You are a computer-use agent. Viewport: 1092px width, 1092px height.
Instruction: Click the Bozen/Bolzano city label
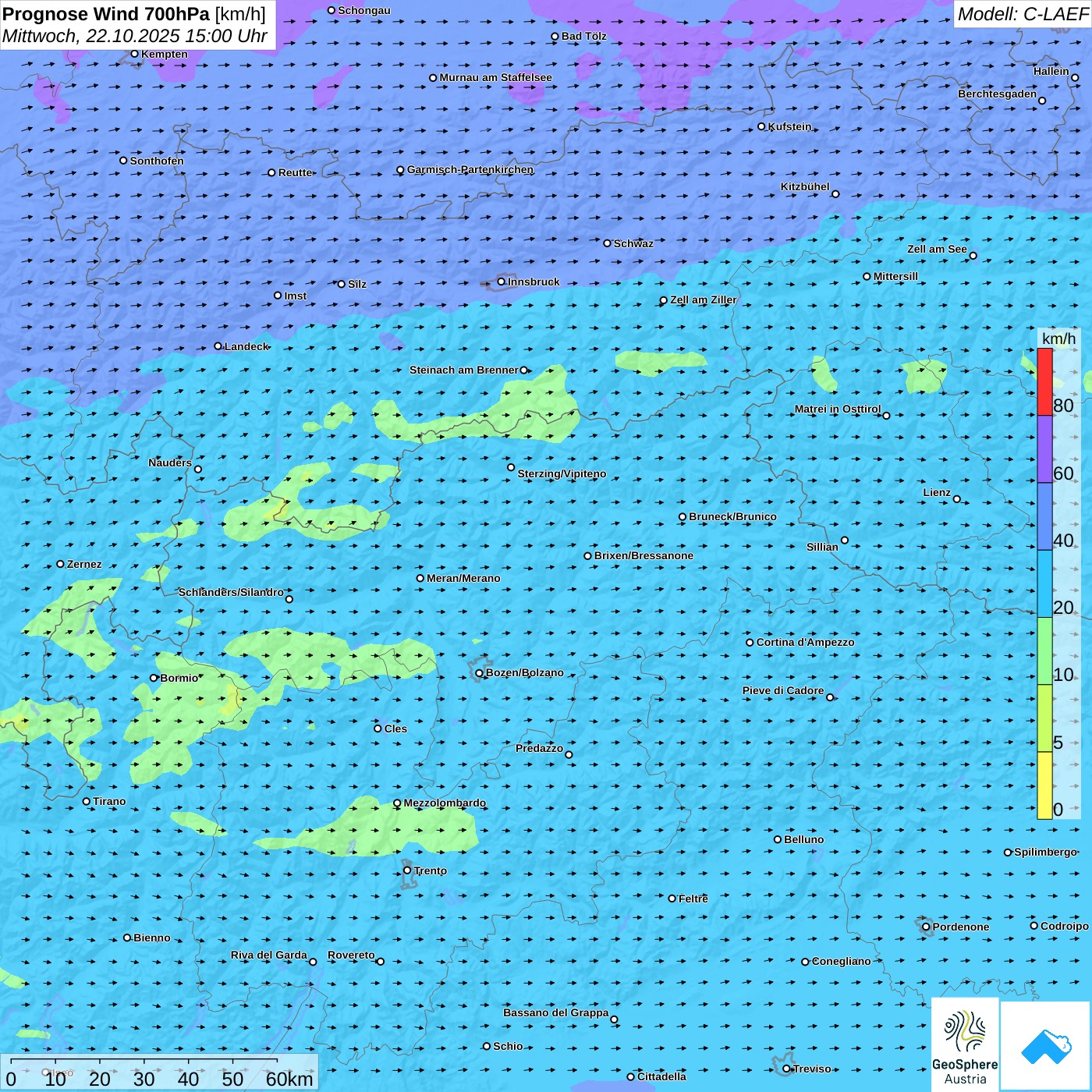point(524,672)
